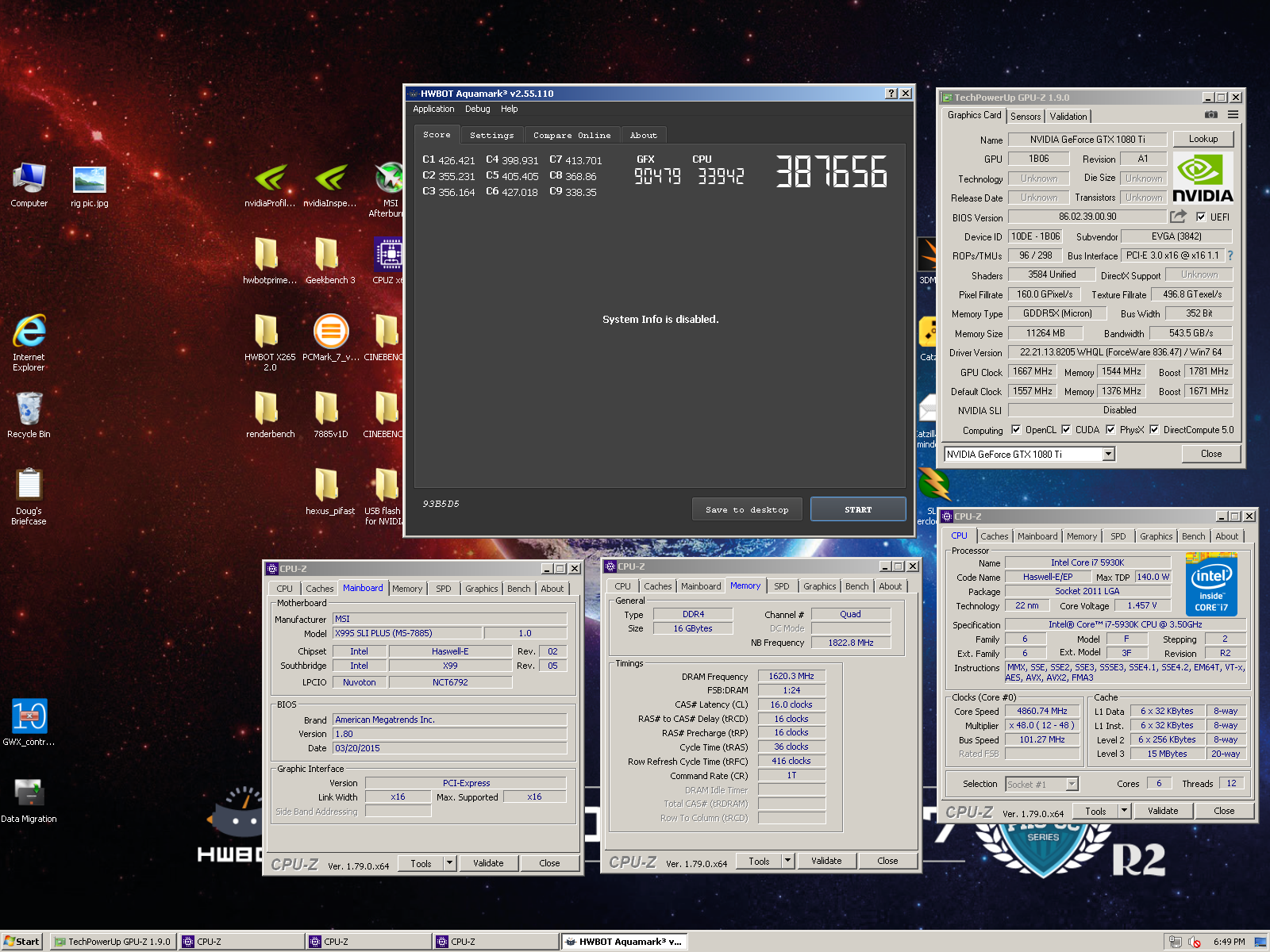1270x952 pixels.
Task: Open Aquamark Application menu
Action: pyautogui.click(x=433, y=109)
